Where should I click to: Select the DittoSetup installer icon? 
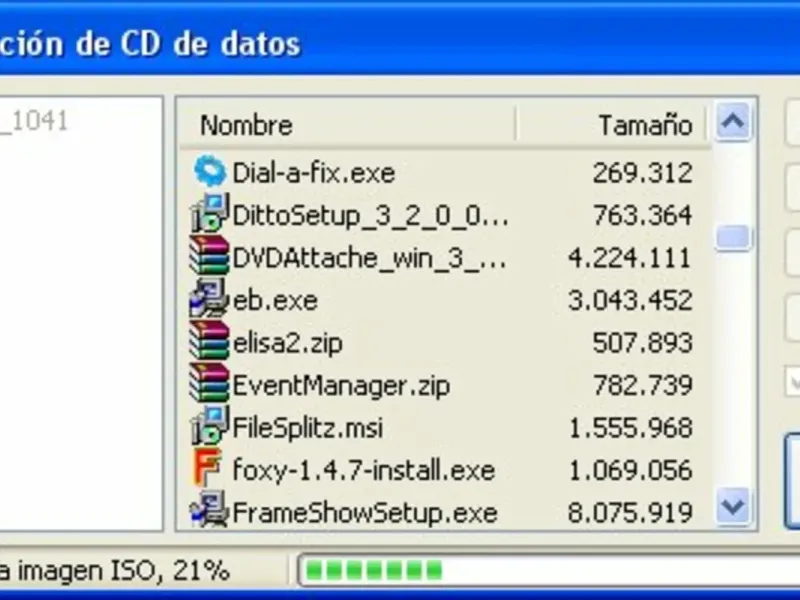pos(210,213)
